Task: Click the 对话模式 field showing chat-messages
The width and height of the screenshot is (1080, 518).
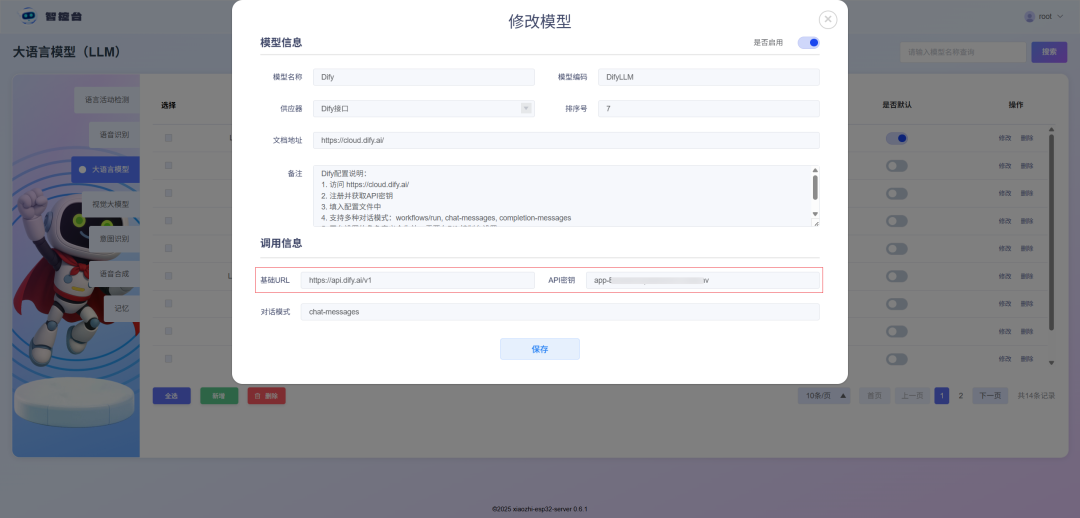Action: coord(560,312)
